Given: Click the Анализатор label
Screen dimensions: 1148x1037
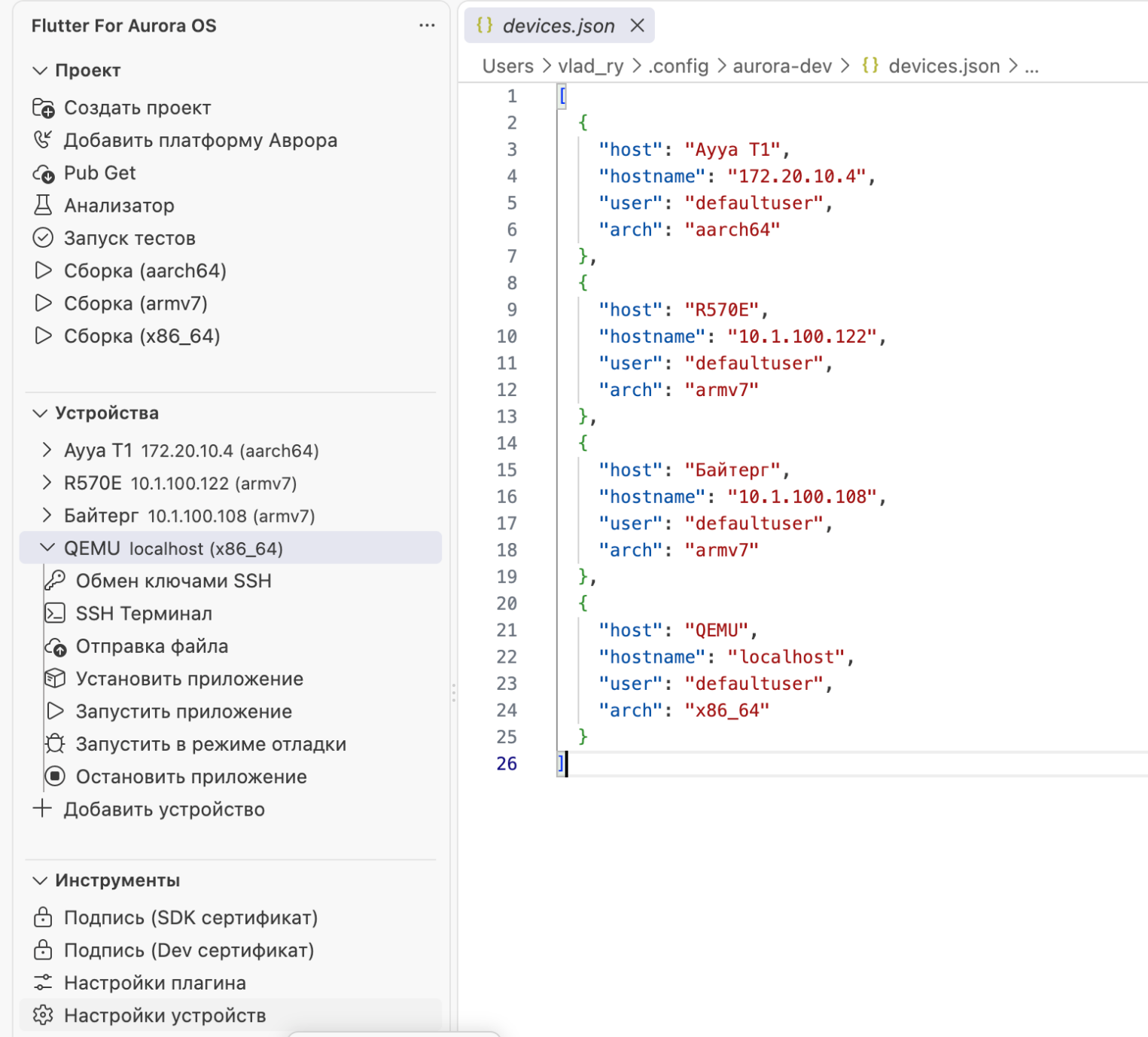Looking at the screenshot, I should click(x=119, y=206).
